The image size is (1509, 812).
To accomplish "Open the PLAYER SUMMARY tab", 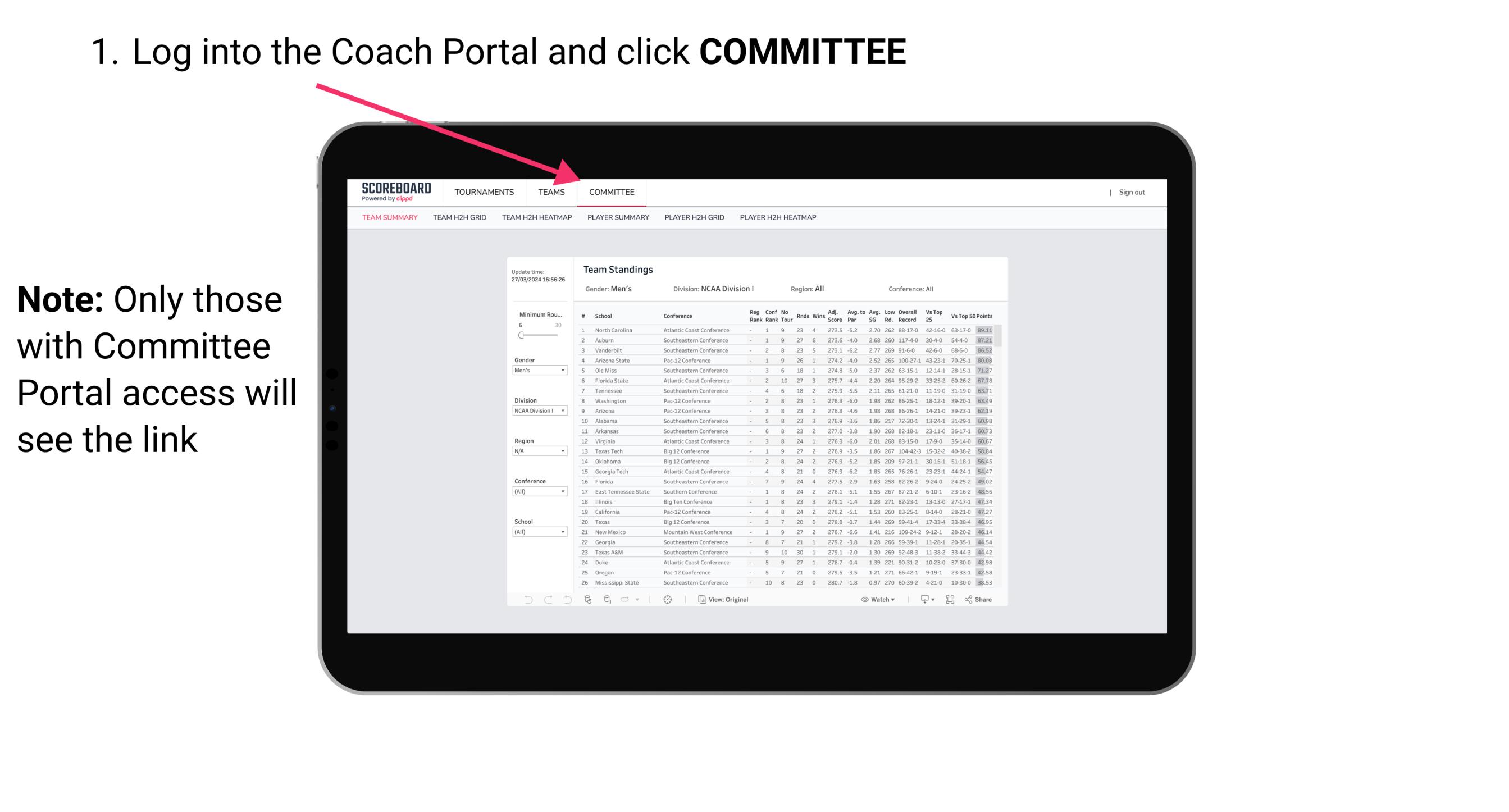I will pyautogui.click(x=618, y=218).
